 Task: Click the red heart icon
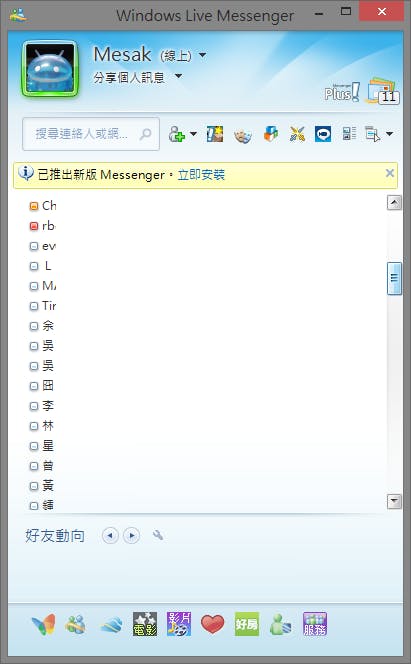[x=212, y=624]
